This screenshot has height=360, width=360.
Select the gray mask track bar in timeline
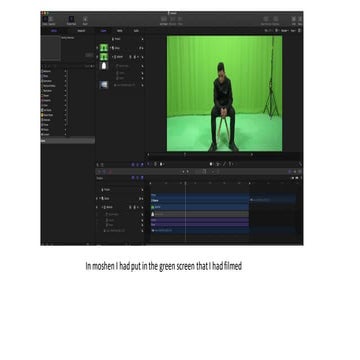click(x=200, y=214)
